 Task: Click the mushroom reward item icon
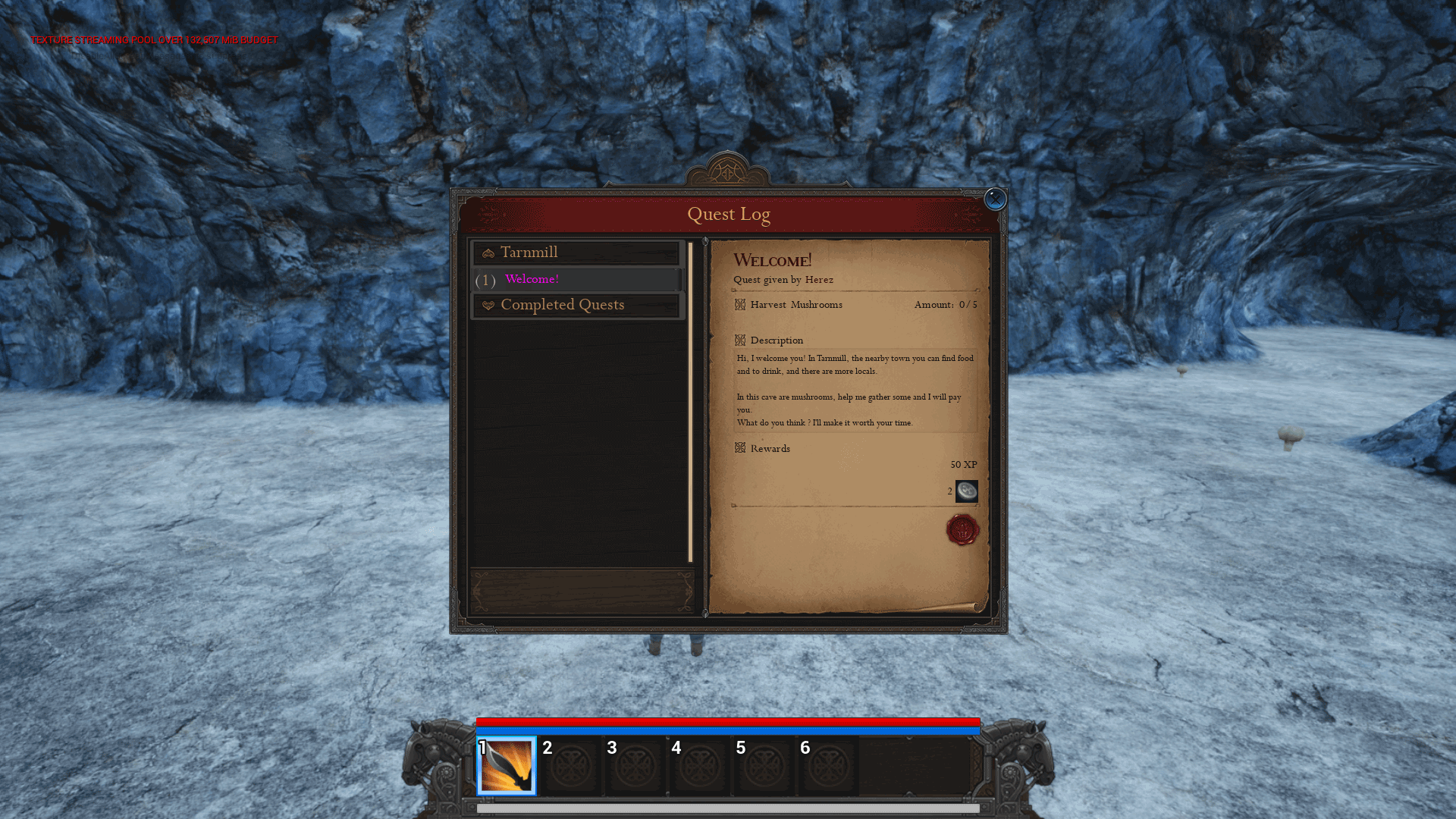pyautogui.click(x=966, y=490)
